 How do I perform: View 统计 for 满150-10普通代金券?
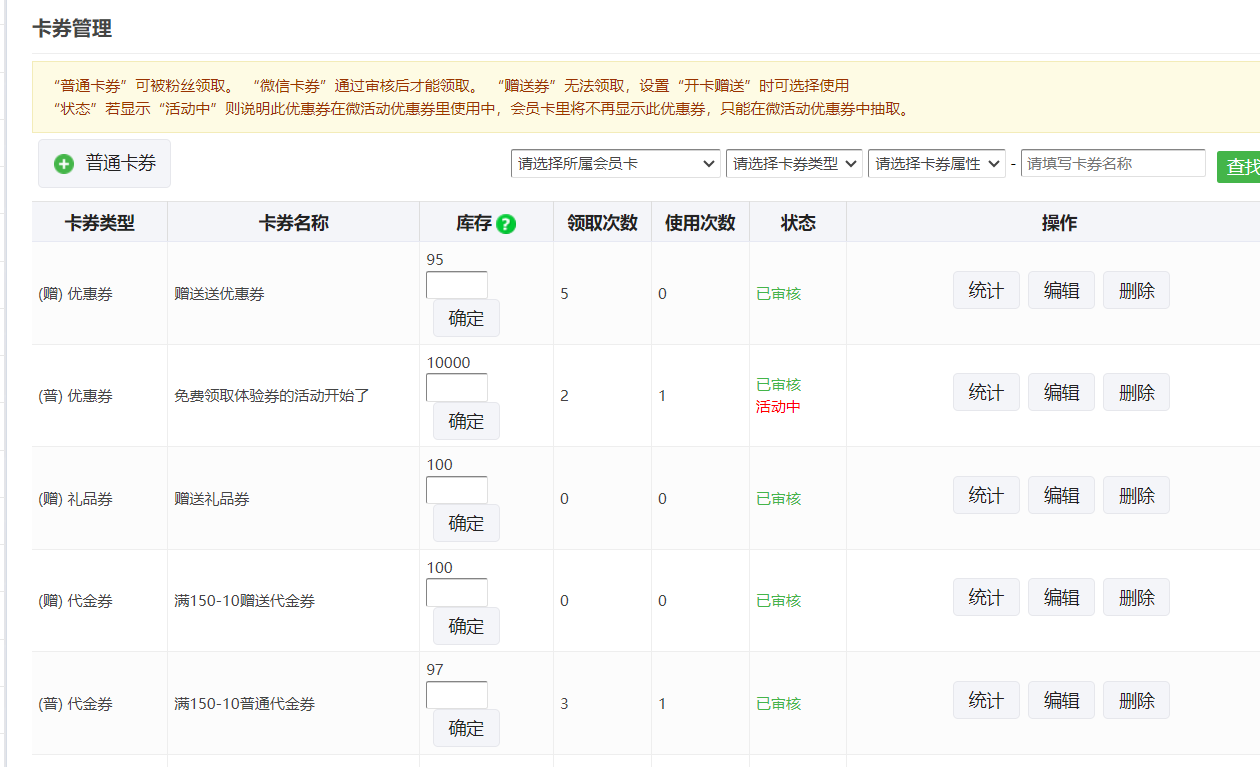986,700
